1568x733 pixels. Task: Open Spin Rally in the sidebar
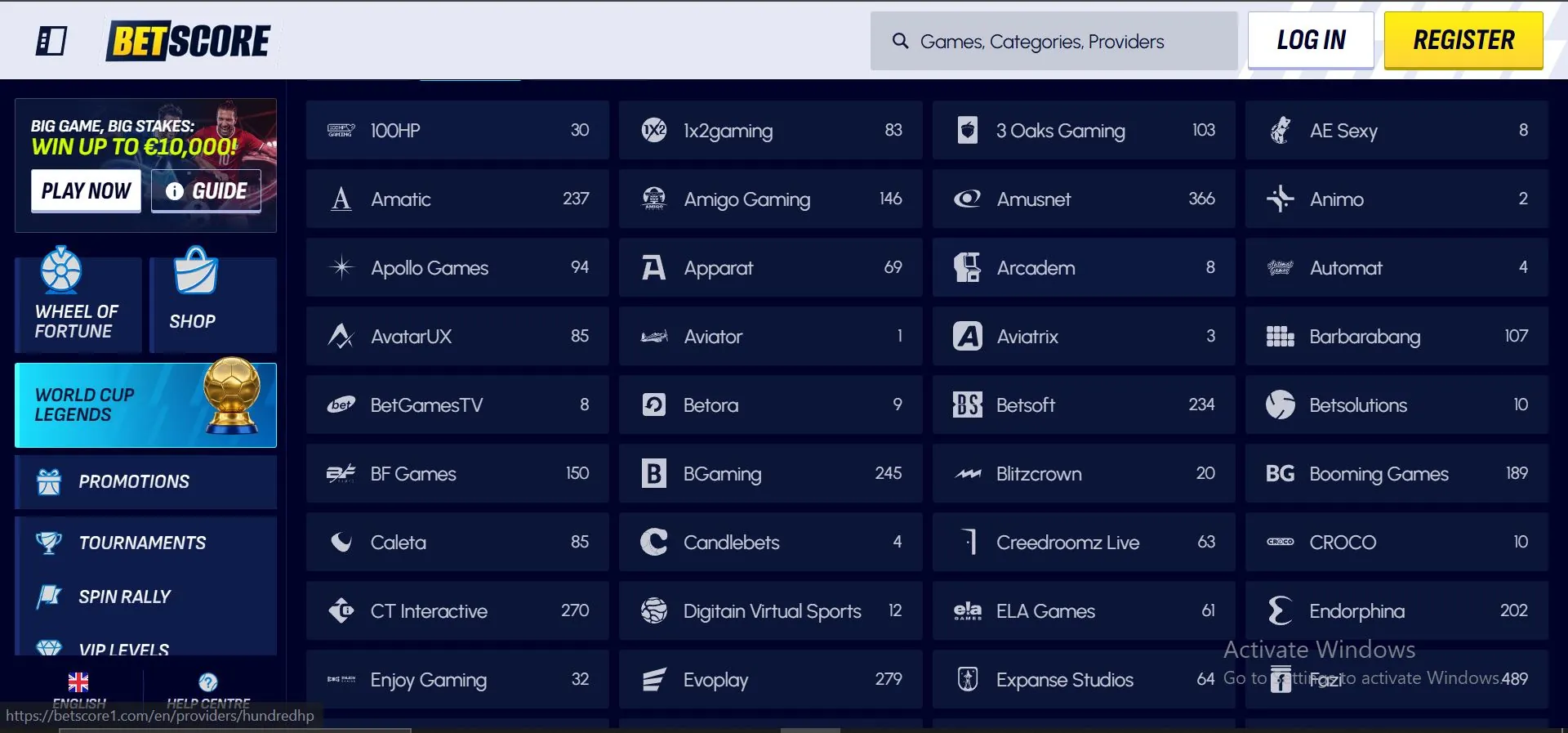point(145,597)
